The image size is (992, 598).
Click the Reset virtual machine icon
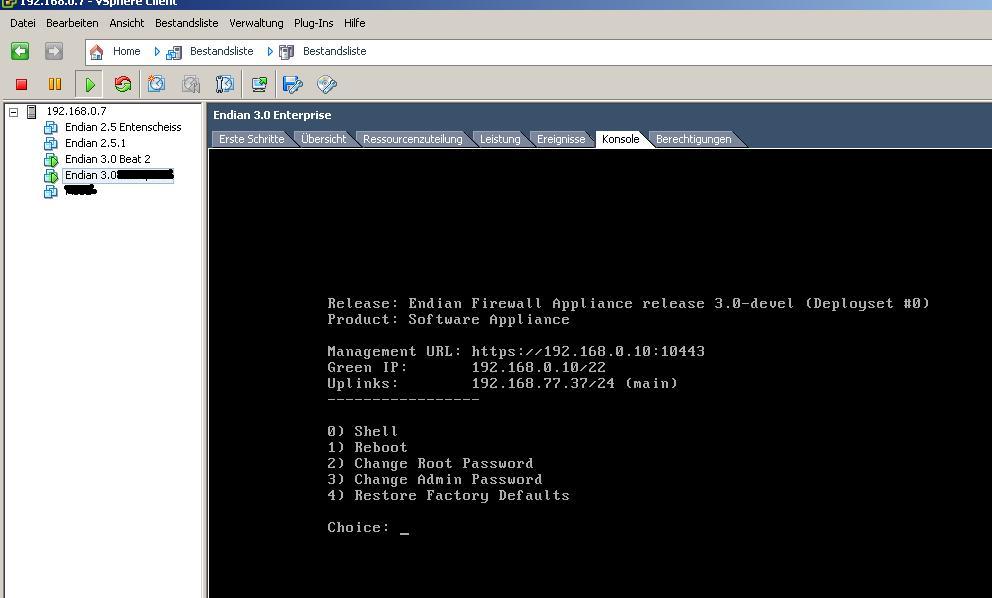click(x=123, y=85)
